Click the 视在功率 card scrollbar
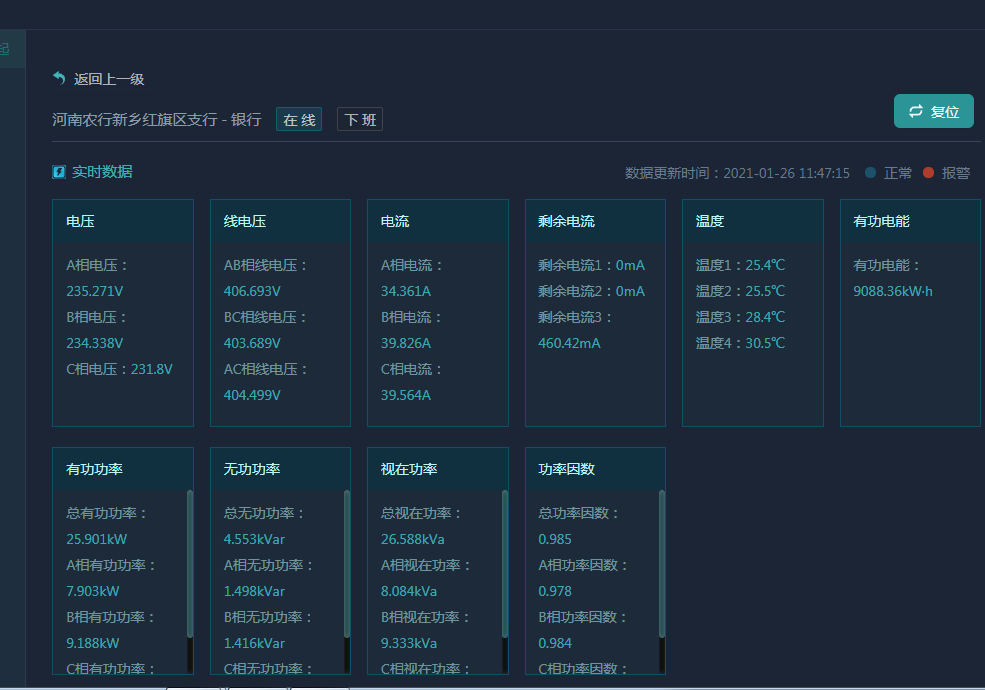985x690 pixels. [504, 564]
